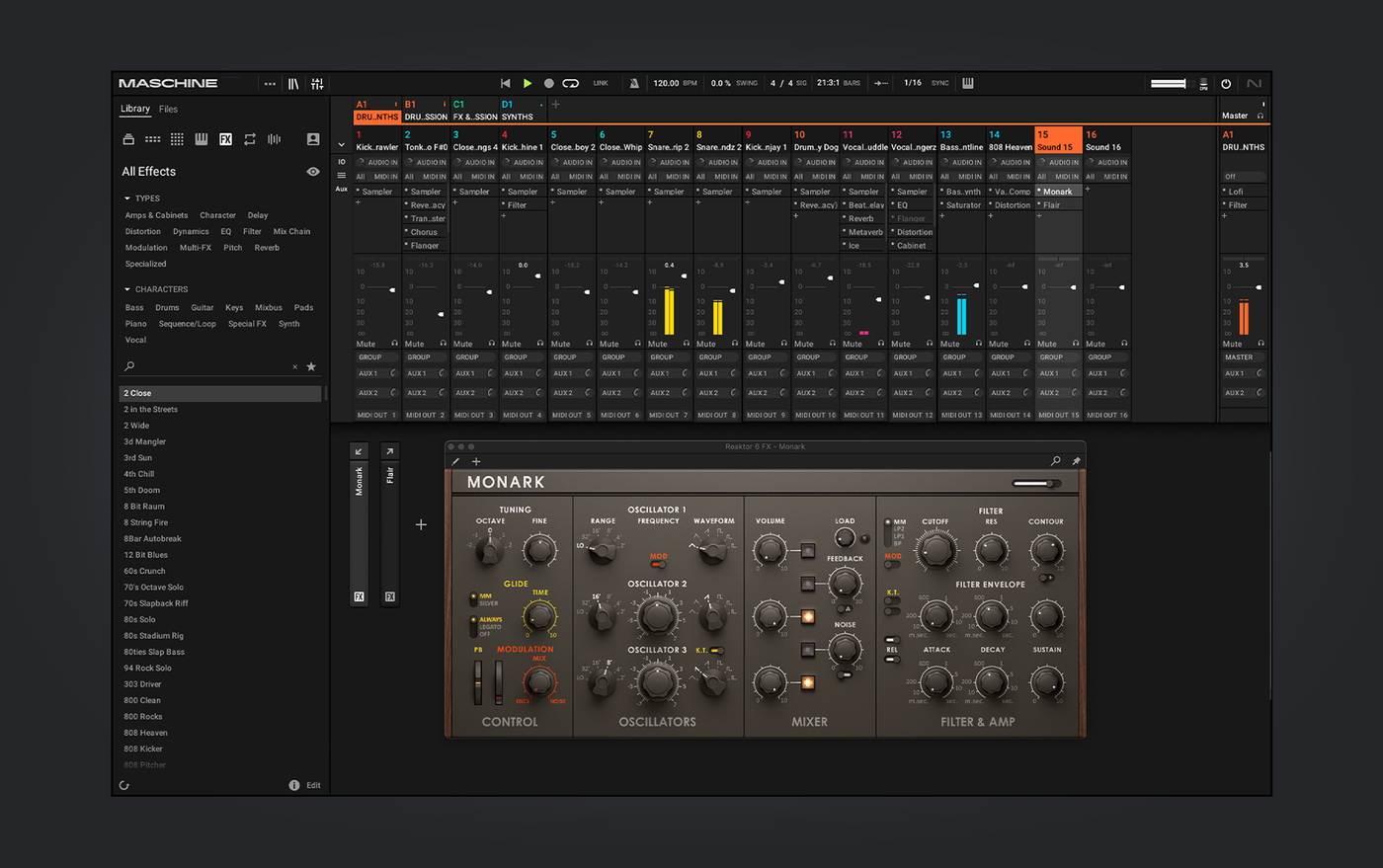Add a plug-in slot next to Flair
1383x868 pixels.
coord(421,524)
